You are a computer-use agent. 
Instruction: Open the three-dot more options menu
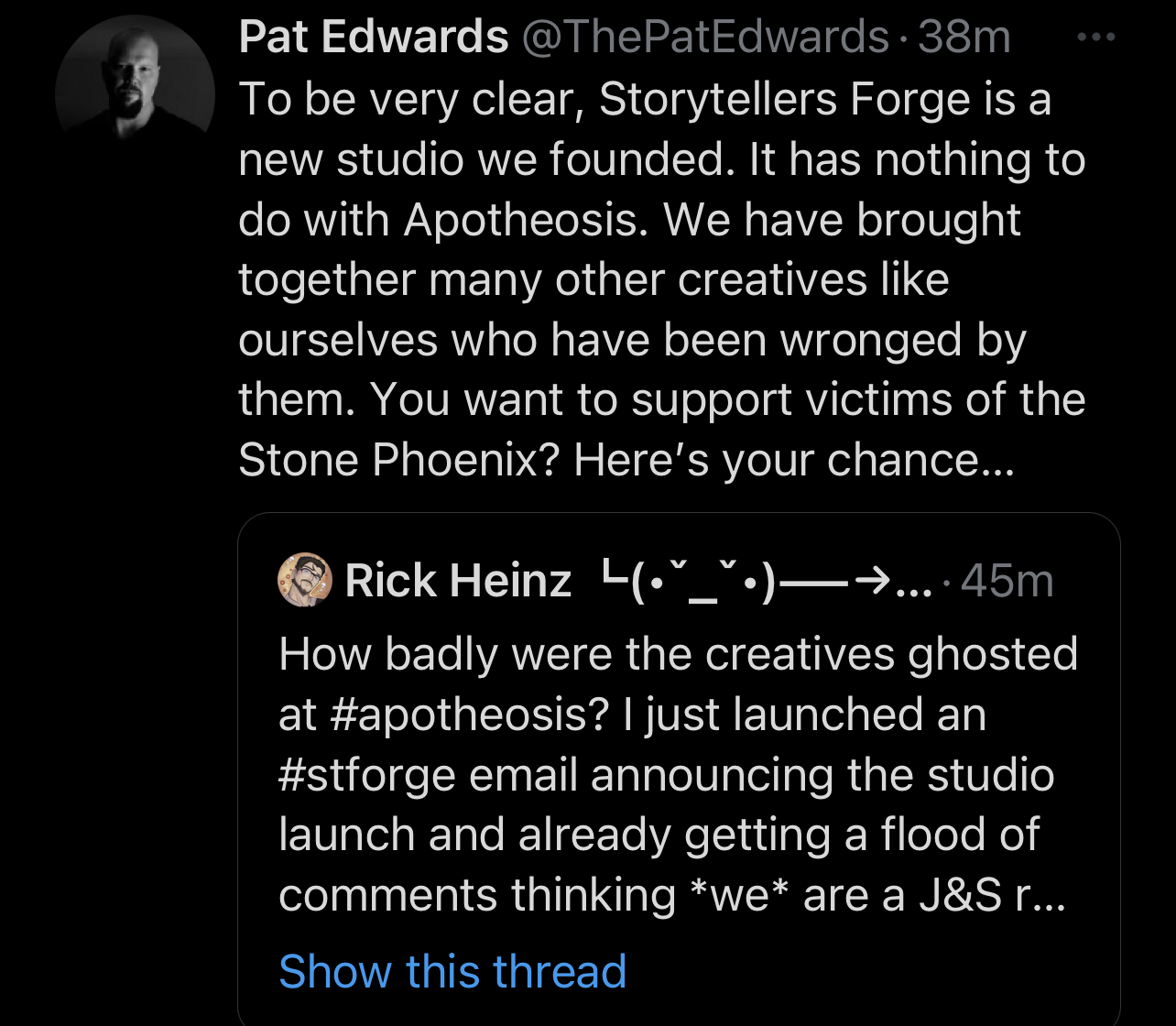coord(1096,38)
